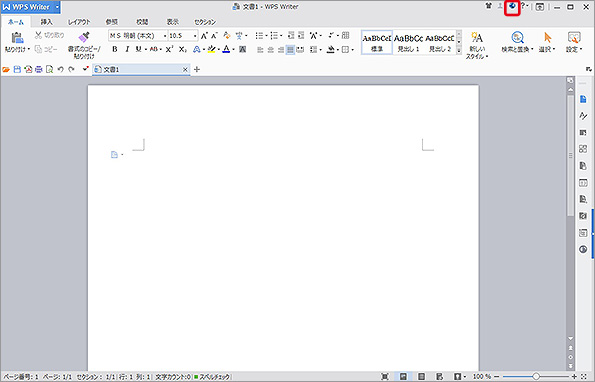Decrease font size with the smaller A icon
The height and width of the screenshot is (382, 595).
click(214, 36)
